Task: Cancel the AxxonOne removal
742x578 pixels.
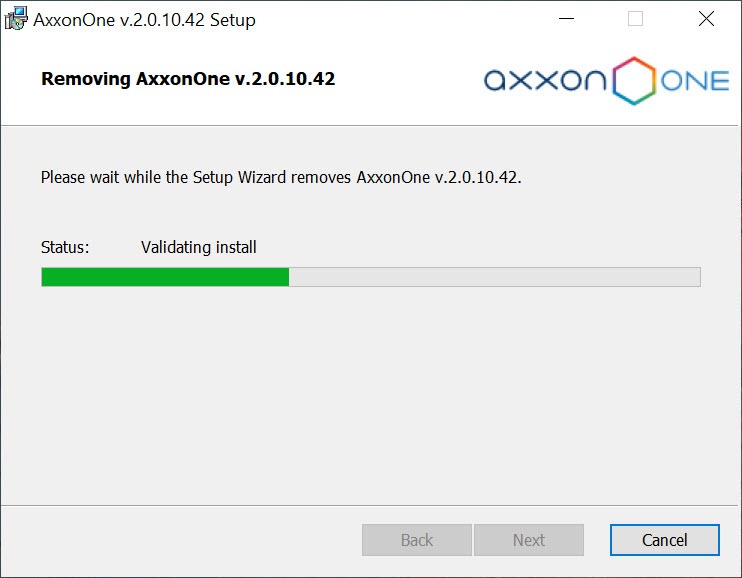Action: [664, 540]
